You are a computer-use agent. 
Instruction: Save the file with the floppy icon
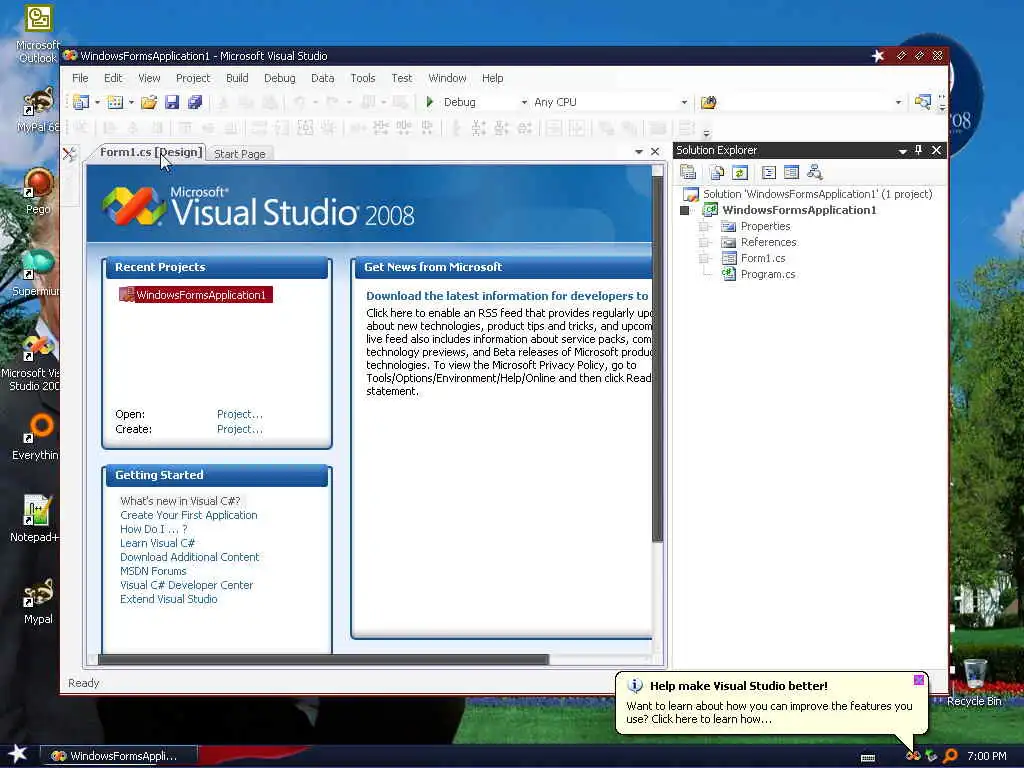(172, 102)
